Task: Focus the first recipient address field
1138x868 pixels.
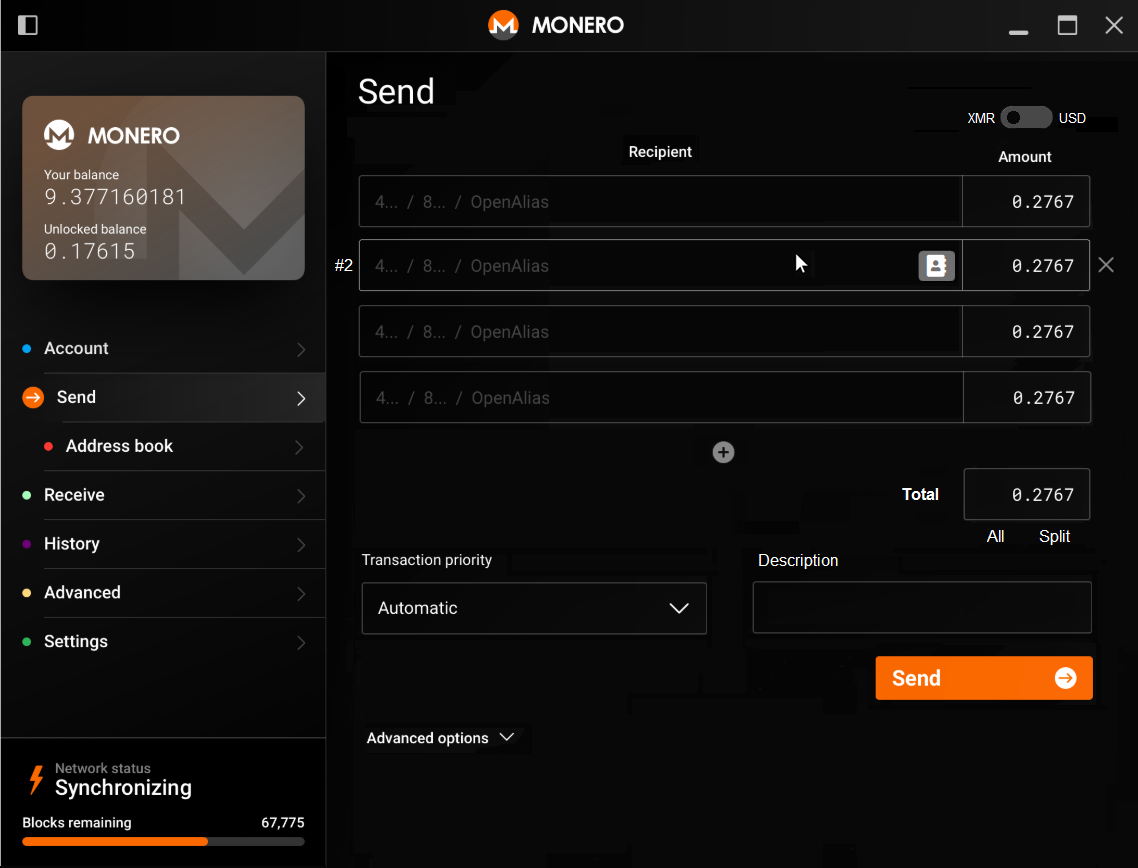Action: click(660, 201)
